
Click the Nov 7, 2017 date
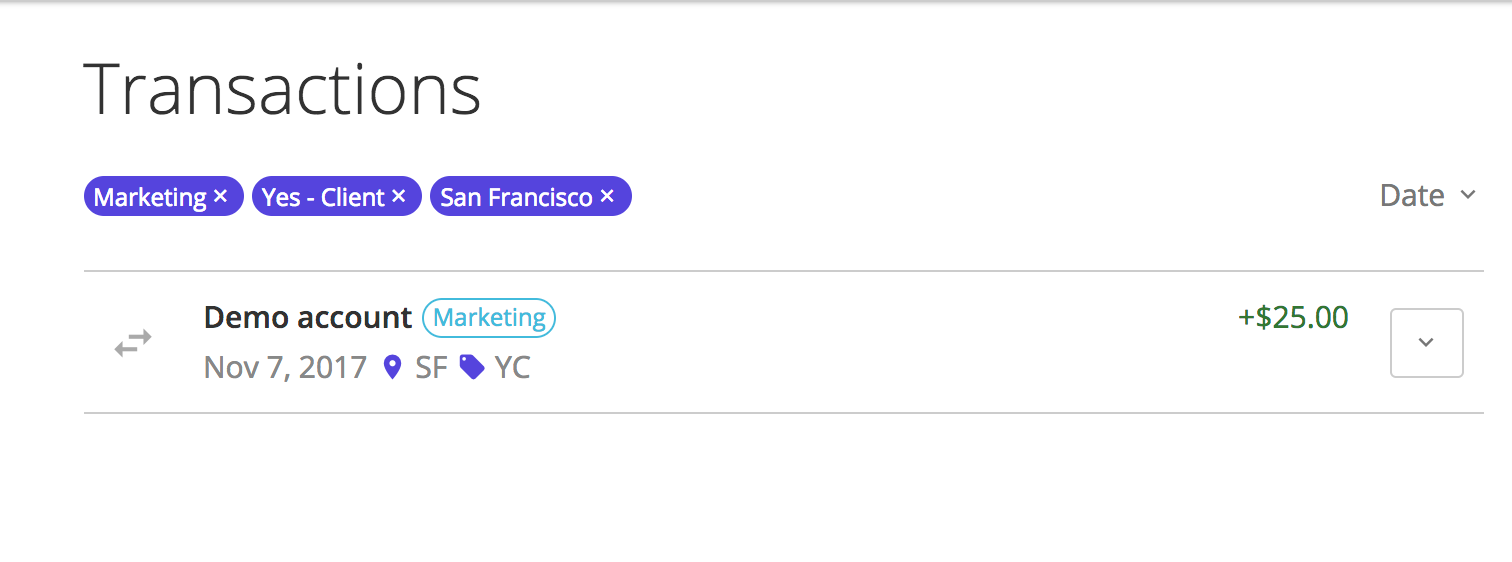click(x=285, y=368)
